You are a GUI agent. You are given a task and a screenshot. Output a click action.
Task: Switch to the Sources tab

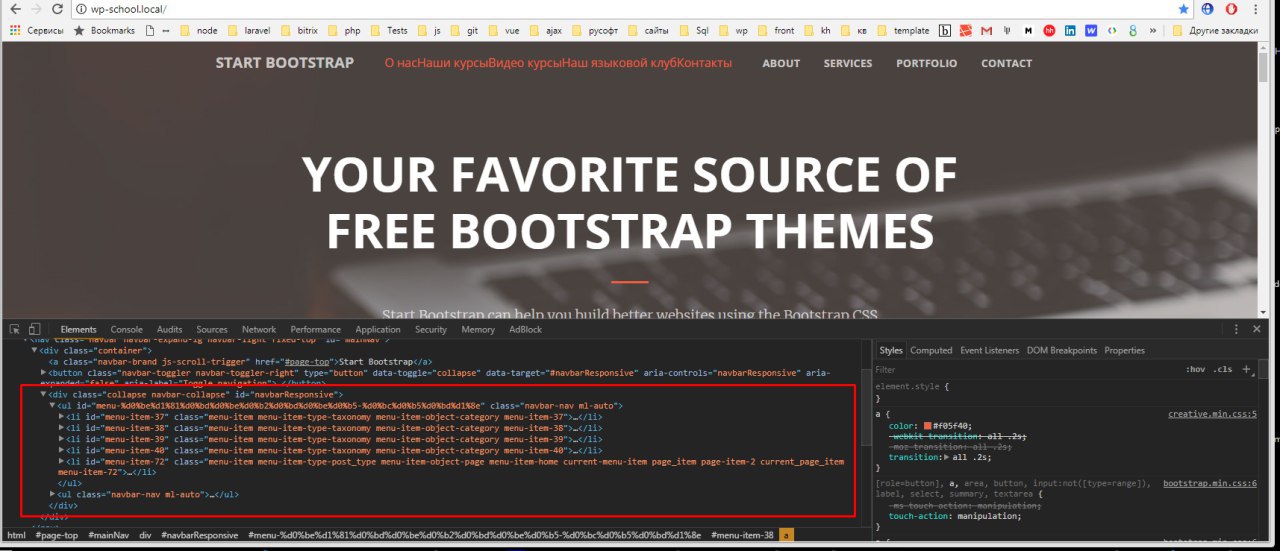(212, 329)
